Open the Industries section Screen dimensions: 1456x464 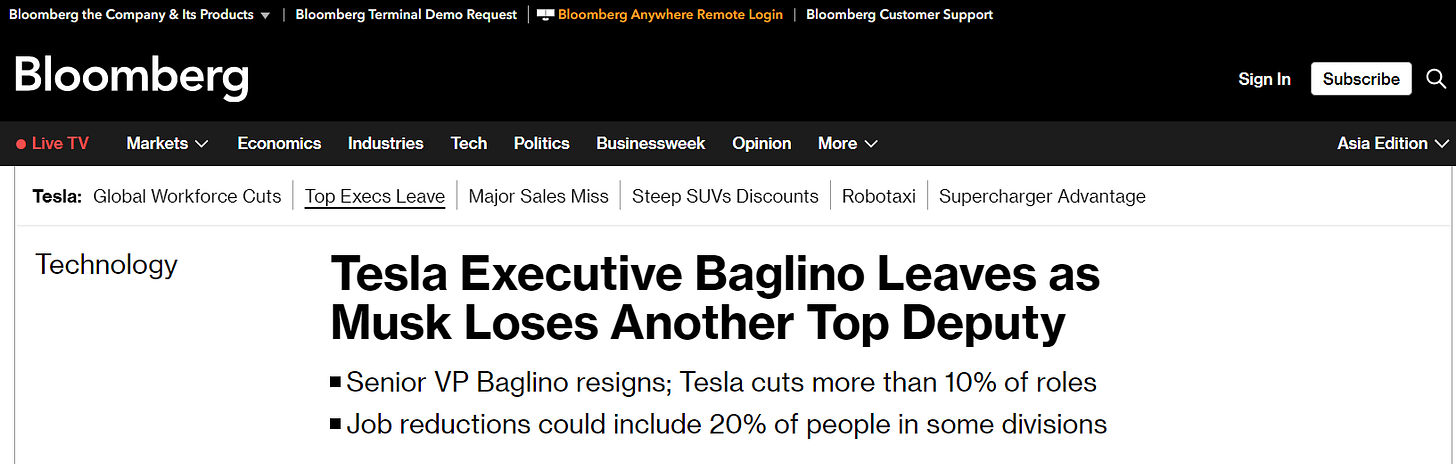point(385,143)
